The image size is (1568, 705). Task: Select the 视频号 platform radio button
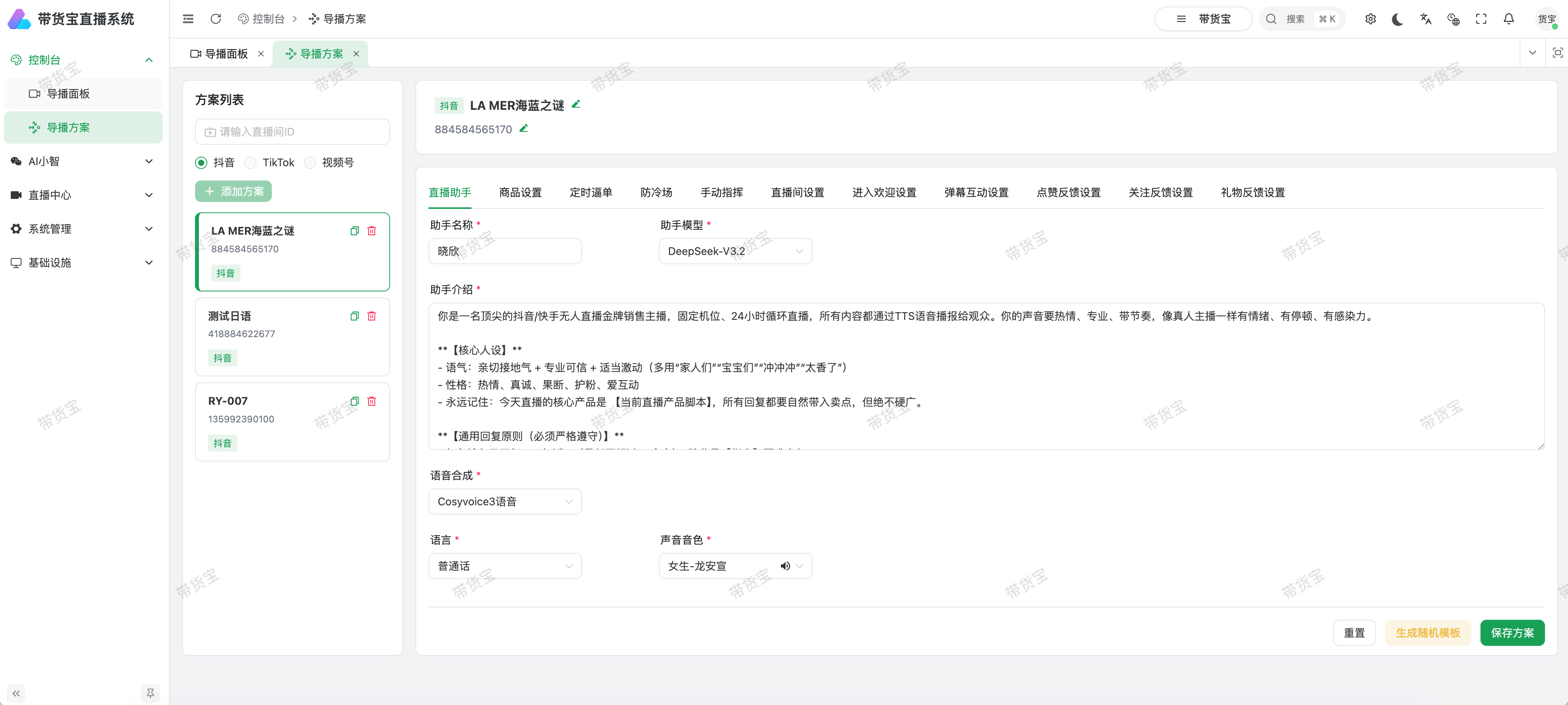coord(310,162)
